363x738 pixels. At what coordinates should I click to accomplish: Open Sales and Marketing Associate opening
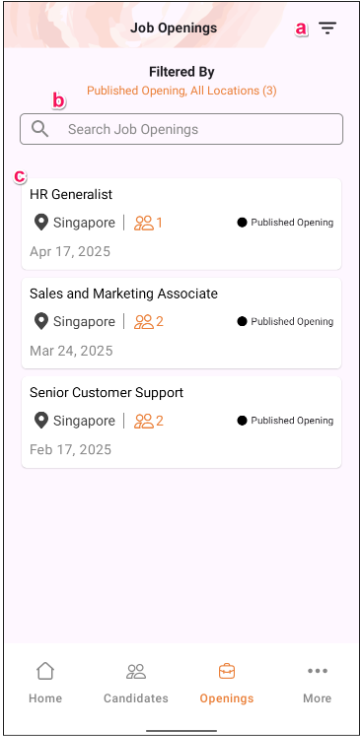[181, 323]
